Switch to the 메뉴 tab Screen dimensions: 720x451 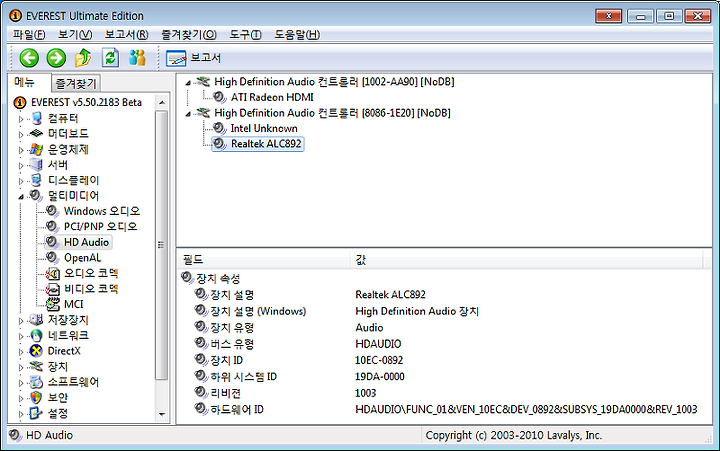pyautogui.click(x=25, y=82)
